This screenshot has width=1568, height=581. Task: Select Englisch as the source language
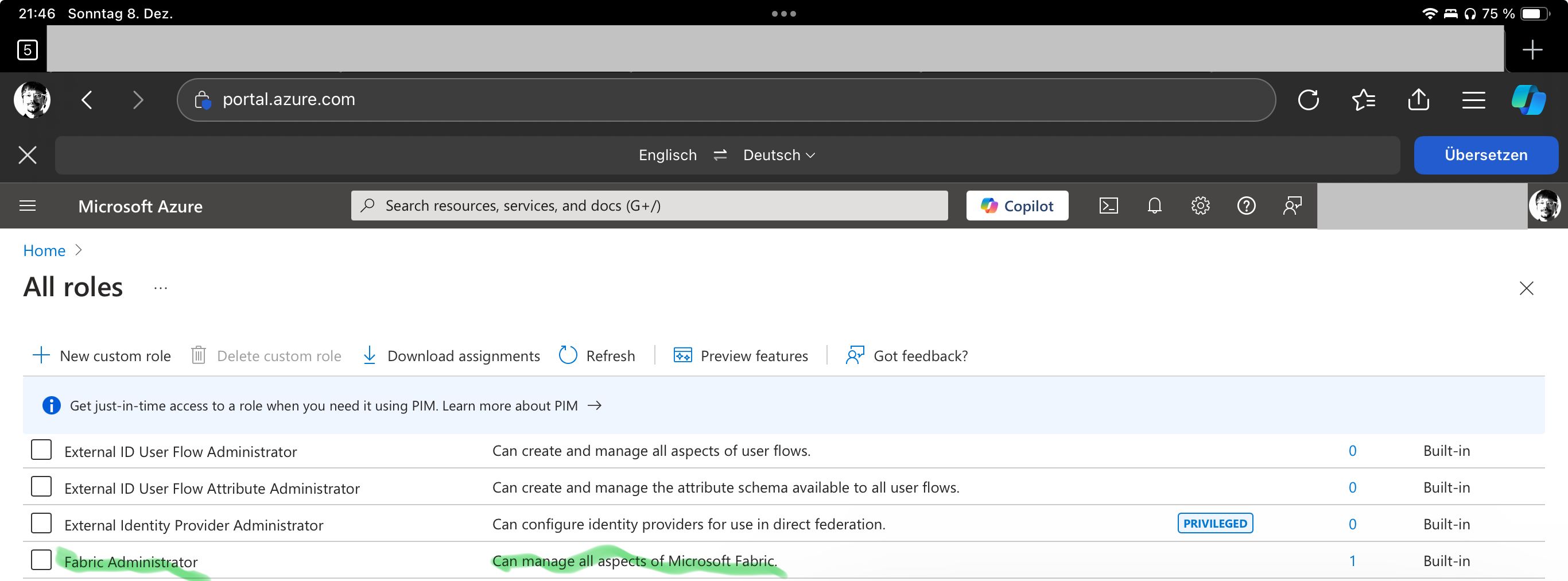667,156
